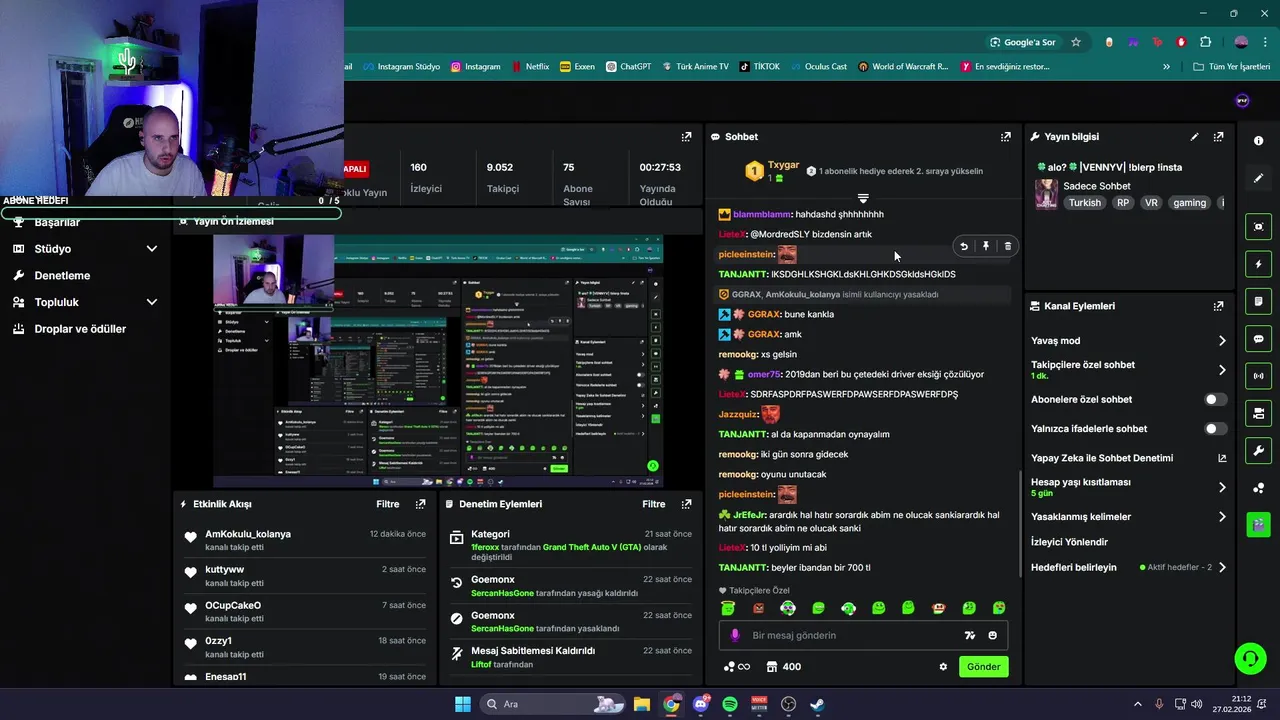Toggle the wrench stream info widget icon
Screen dimensions: 1280x720
click(x=1258, y=450)
